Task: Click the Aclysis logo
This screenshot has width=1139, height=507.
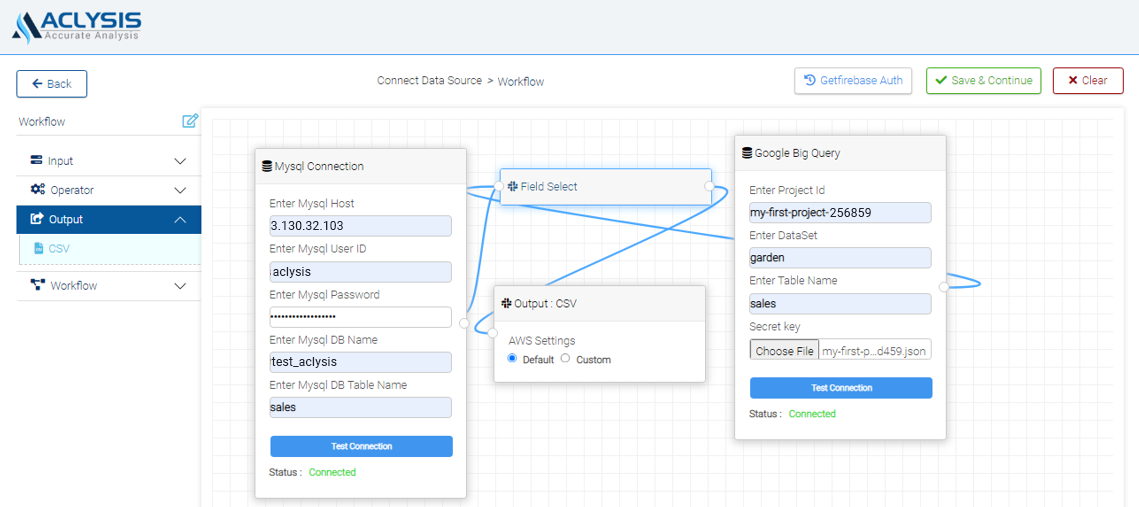Action: 77,26
